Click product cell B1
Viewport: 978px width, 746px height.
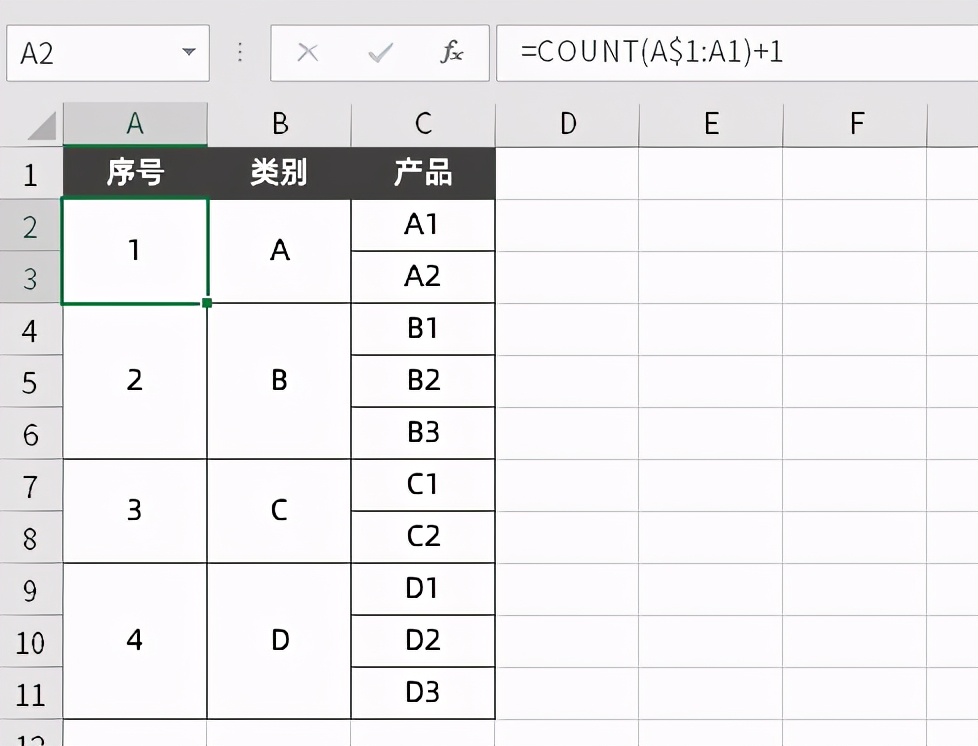pos(423,329)
